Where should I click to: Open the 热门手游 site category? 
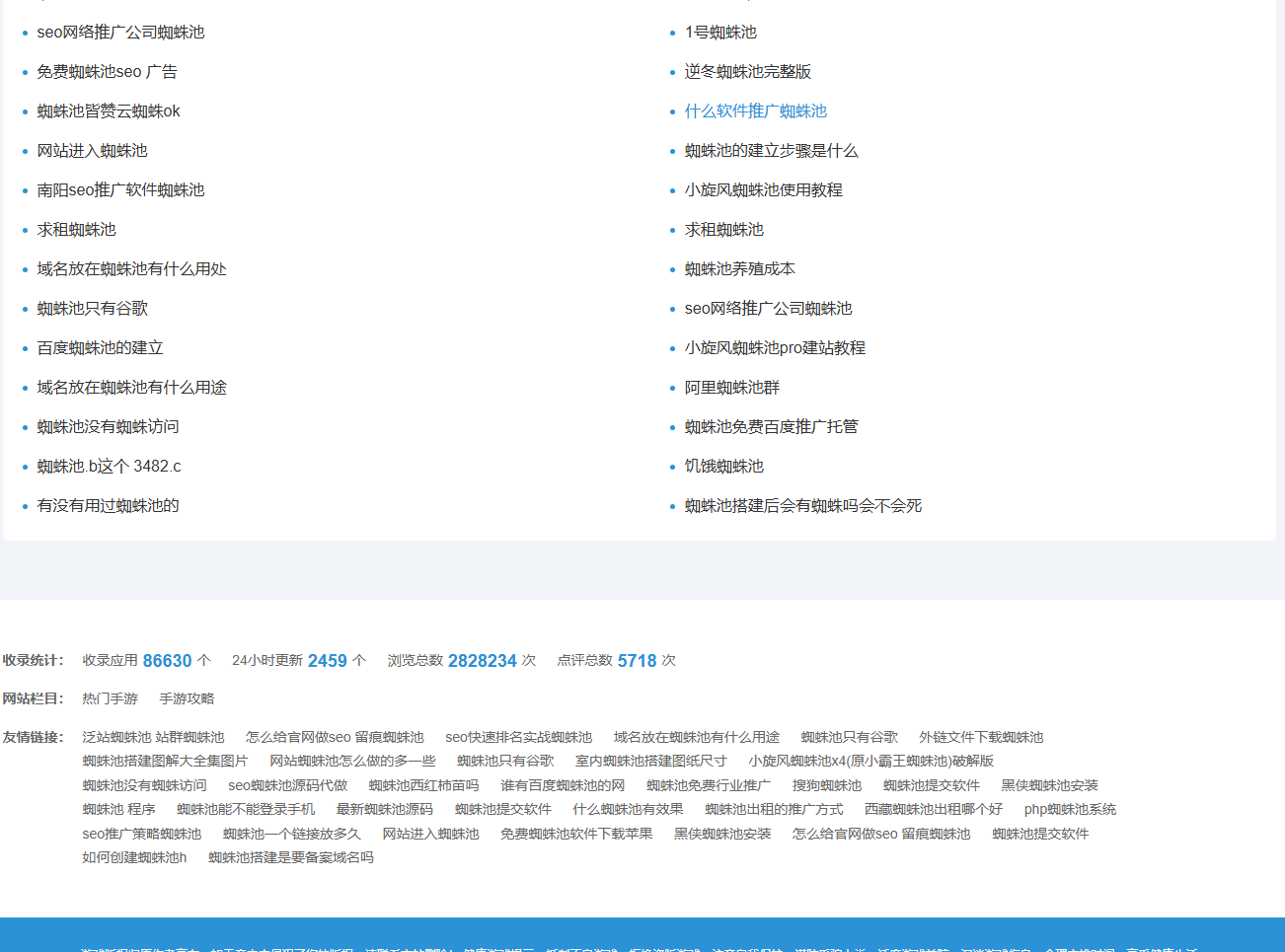(x=110, y=698)
